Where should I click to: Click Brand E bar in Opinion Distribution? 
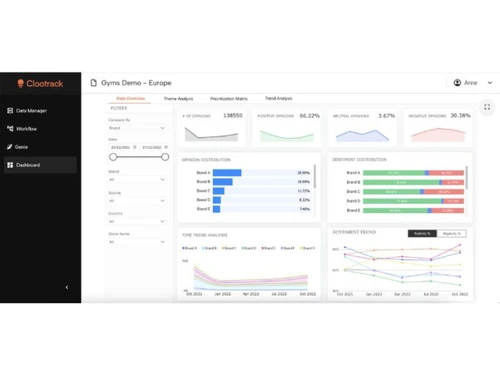click(x=217, y=209)
